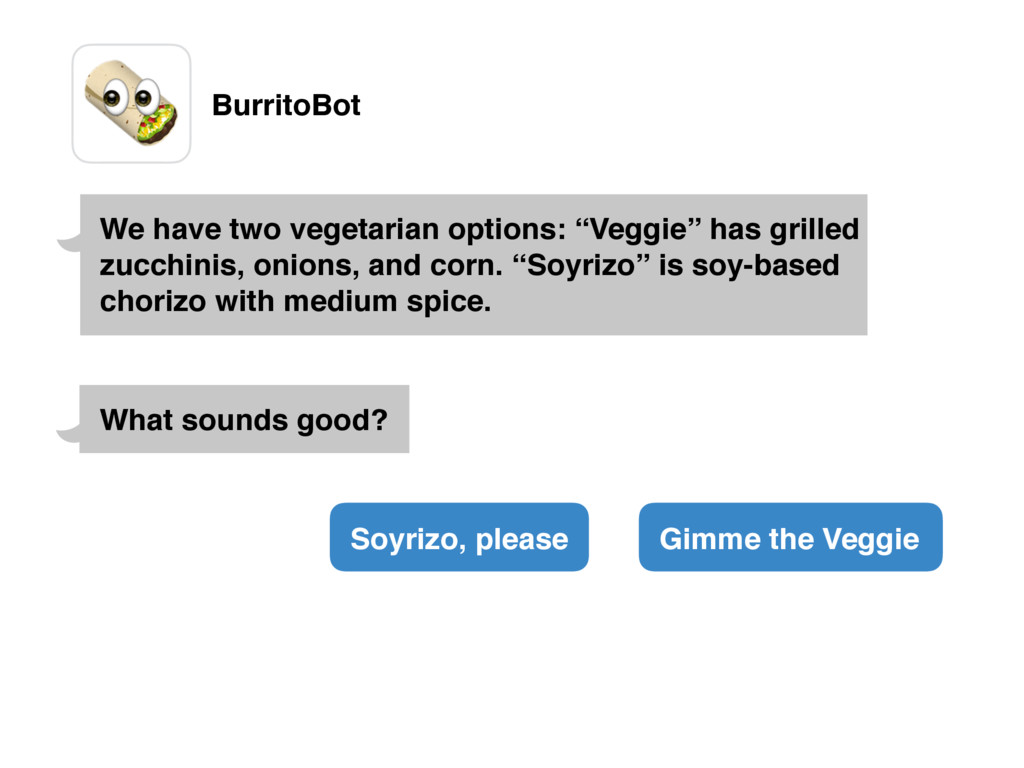Click the vegetarian options message bubble

[473, 264]
